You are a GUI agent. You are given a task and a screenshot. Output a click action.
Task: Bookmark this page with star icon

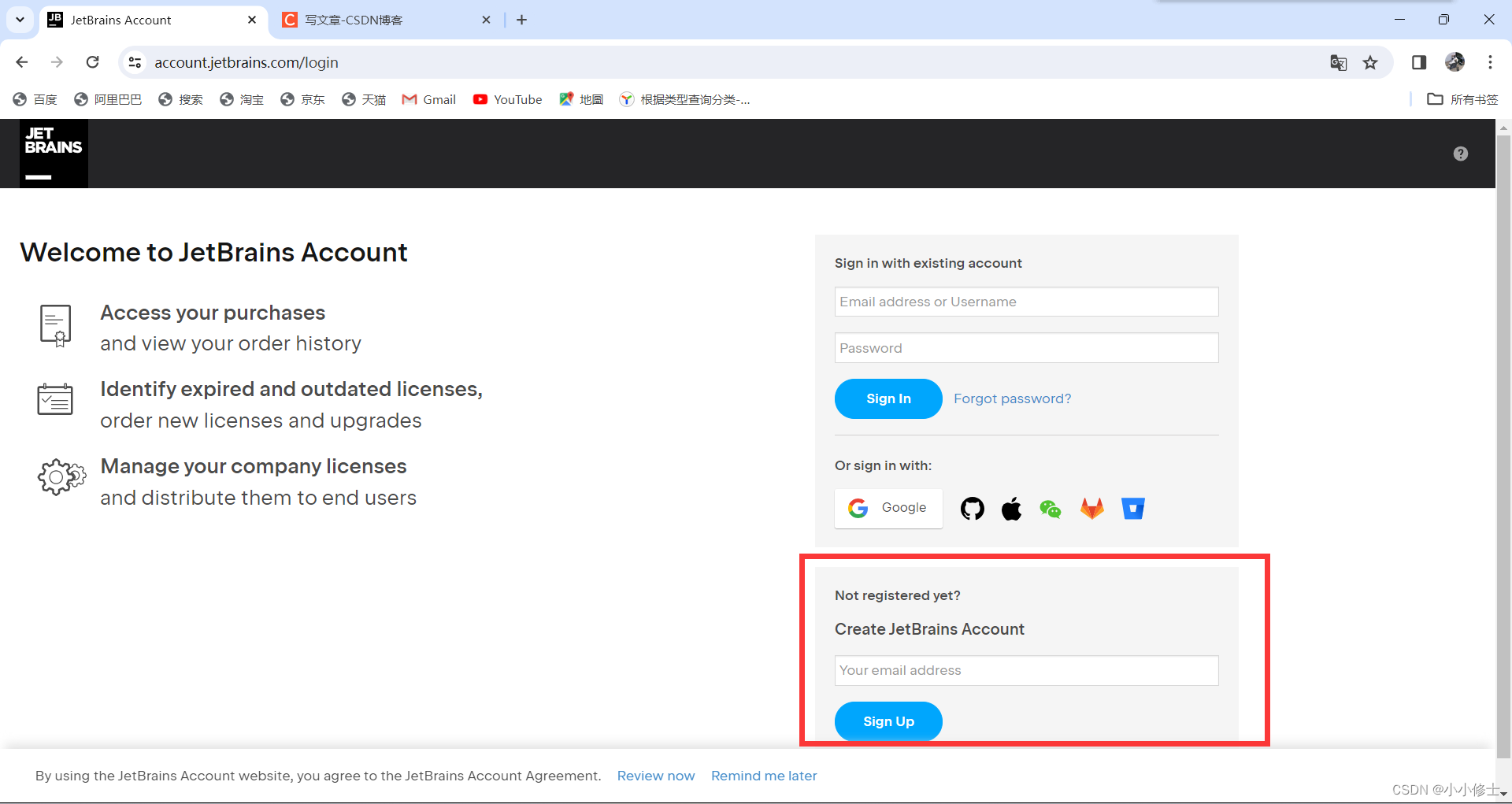(1371, 62)
